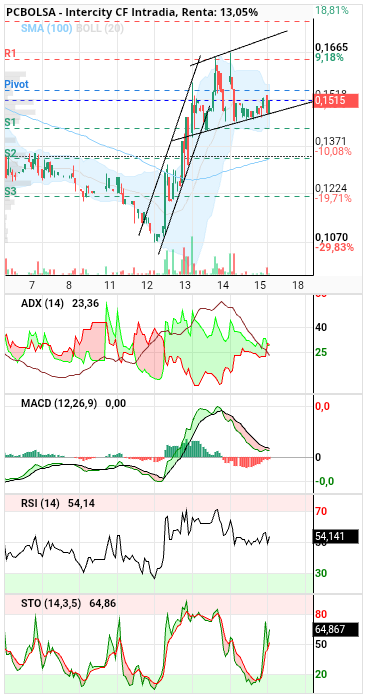Click the black RSI tag 54,141
Image resolution: width=367 pixels, height=698 pixels.
tap(336, 536)
